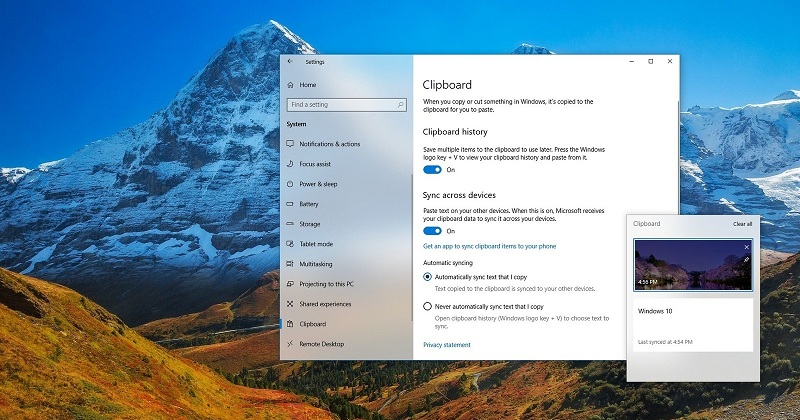This screenshot has height=420, width=800.
Task: Click the Clipboard sidebar icon
Action: click(290, 324)
